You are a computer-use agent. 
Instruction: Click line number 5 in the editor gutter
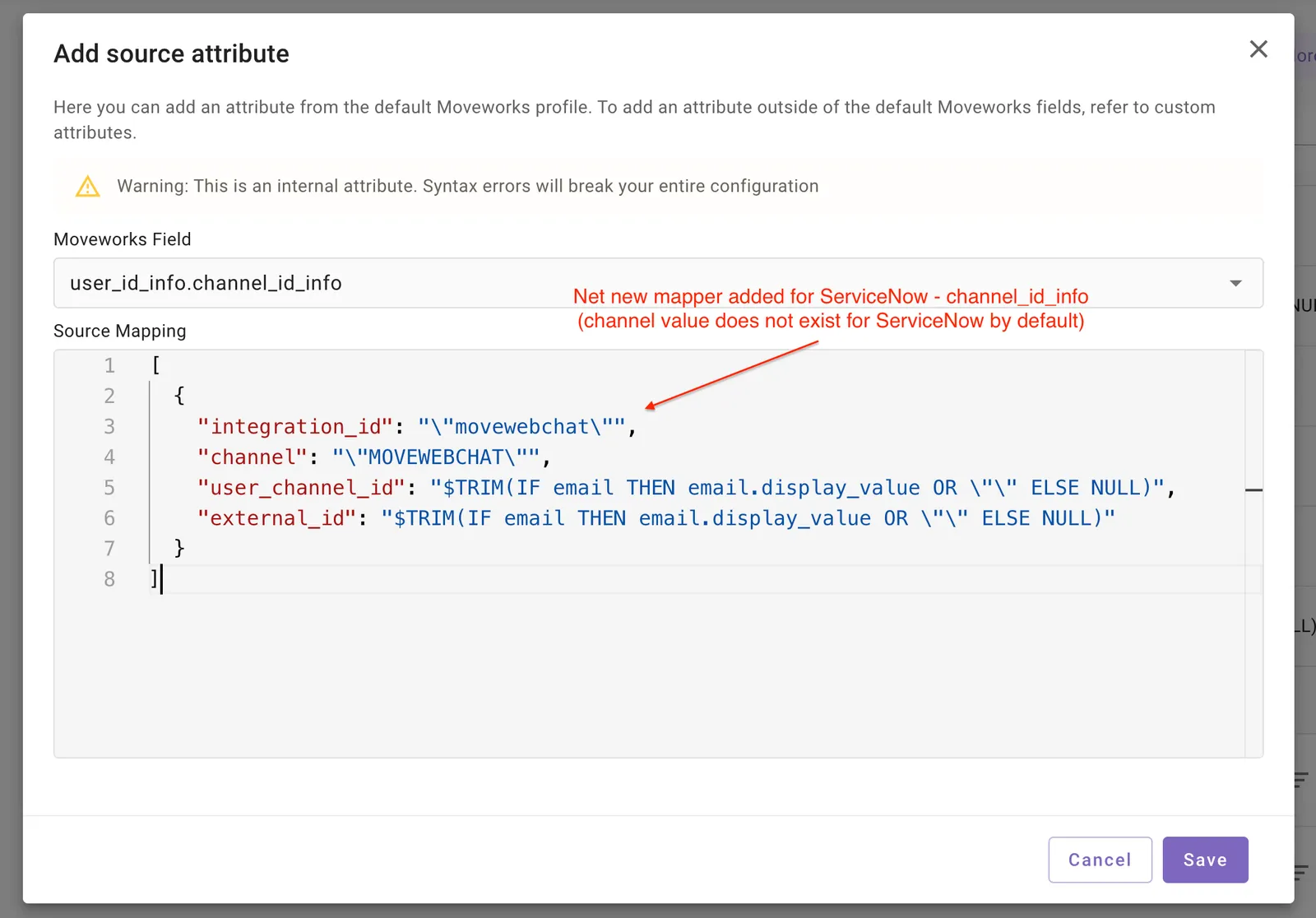click(109, 488)
